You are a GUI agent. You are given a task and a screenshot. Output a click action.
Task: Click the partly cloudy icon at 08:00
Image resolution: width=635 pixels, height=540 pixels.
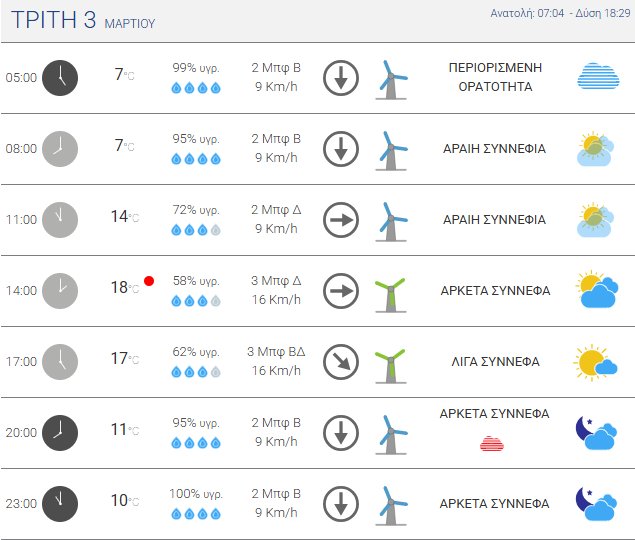(596, 149)
